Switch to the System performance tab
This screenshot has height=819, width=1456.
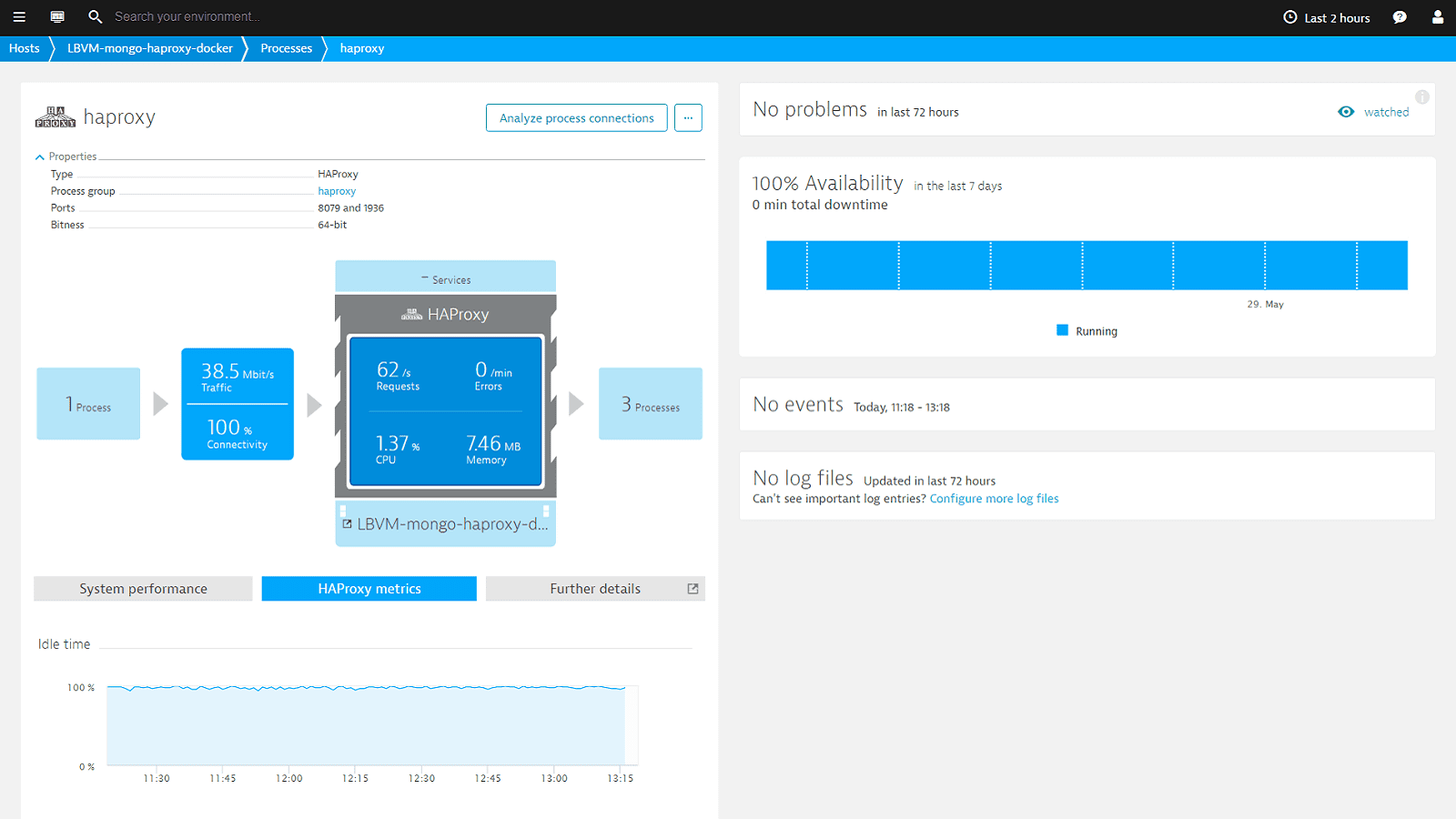(143, 589)
